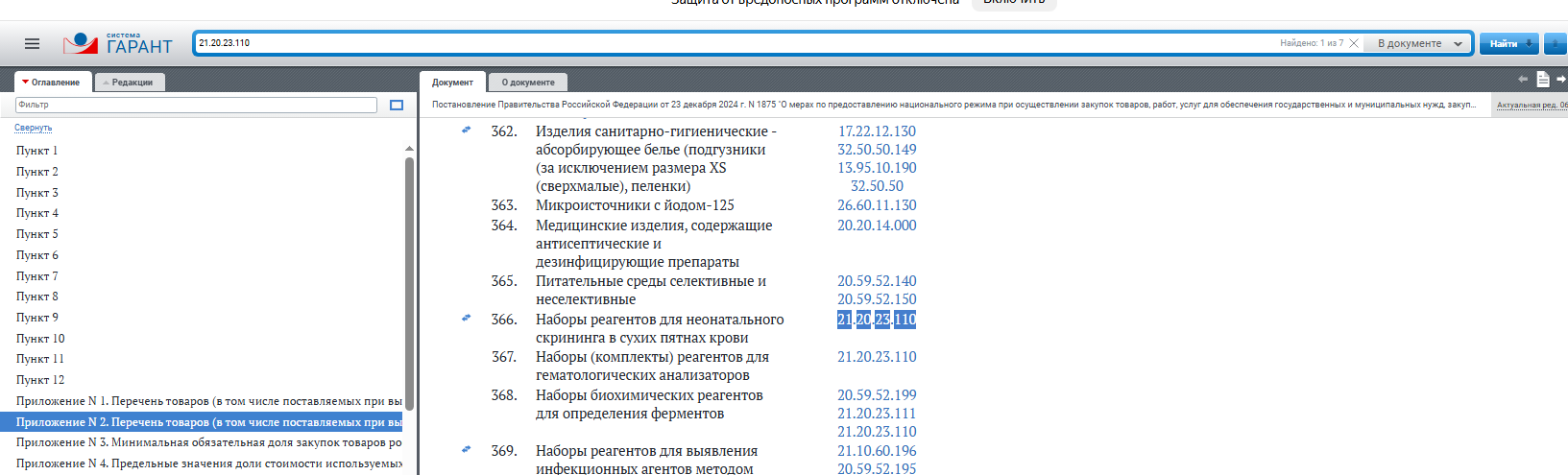This screenshot has height=475, width=1568.
Task: Clear search field with the X icon
Action: (x=1354, y=43)
